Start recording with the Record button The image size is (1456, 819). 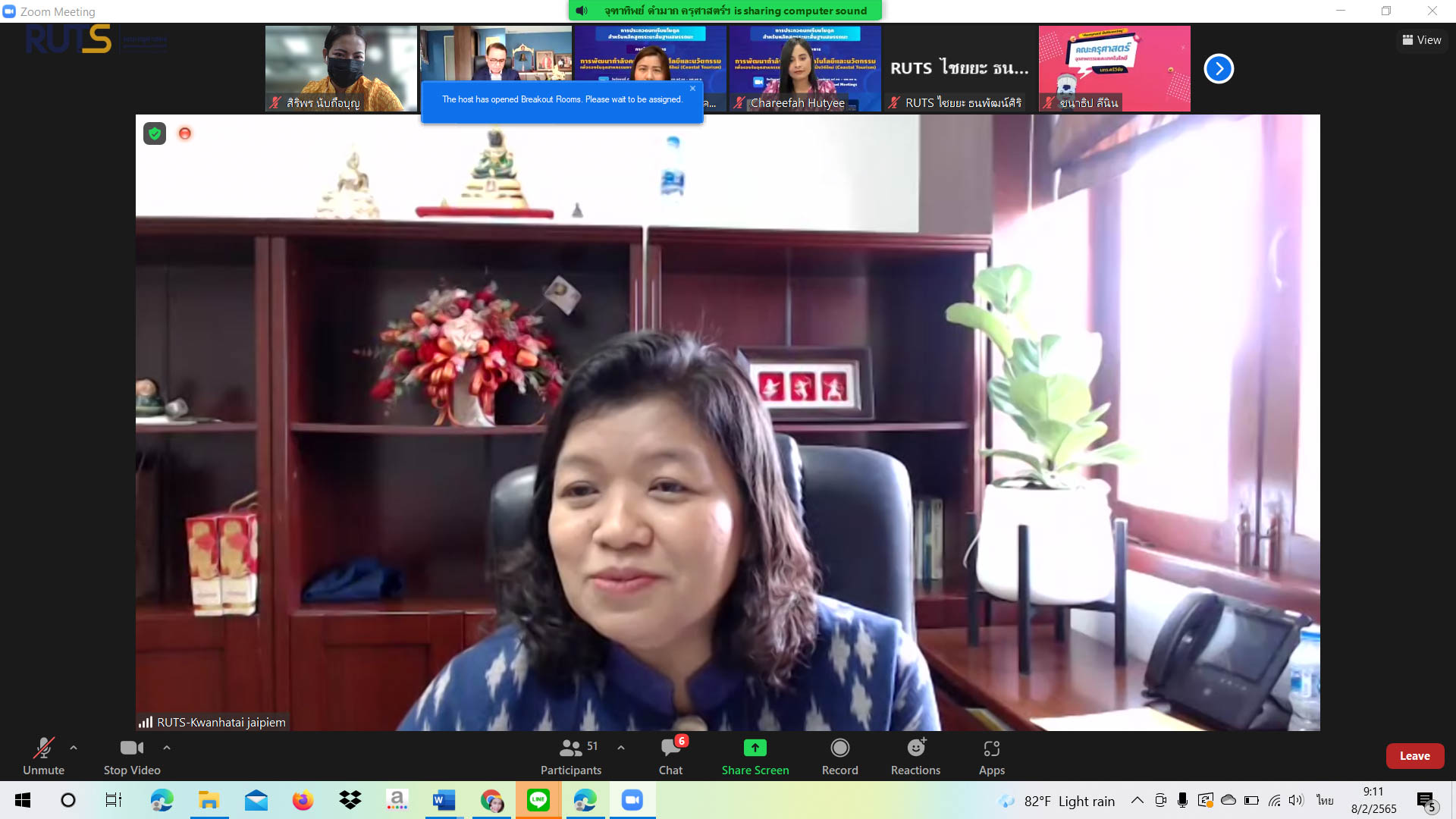pos(839,756)
